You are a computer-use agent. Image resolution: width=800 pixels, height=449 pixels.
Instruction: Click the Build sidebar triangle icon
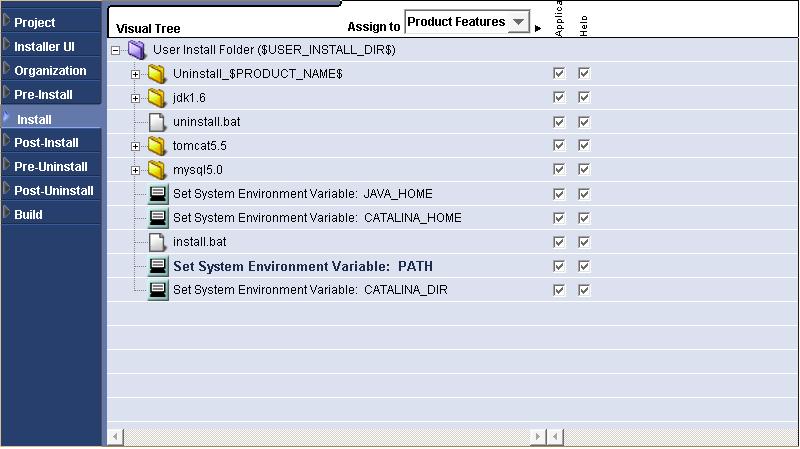tap(6, 212)
